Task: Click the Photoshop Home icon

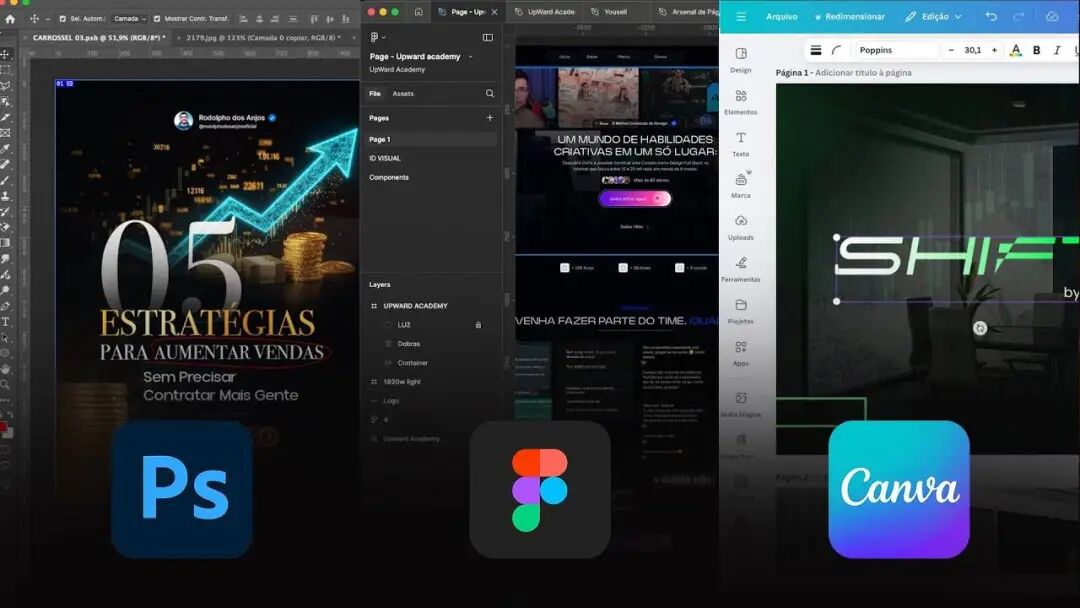Action: point(10,19)
